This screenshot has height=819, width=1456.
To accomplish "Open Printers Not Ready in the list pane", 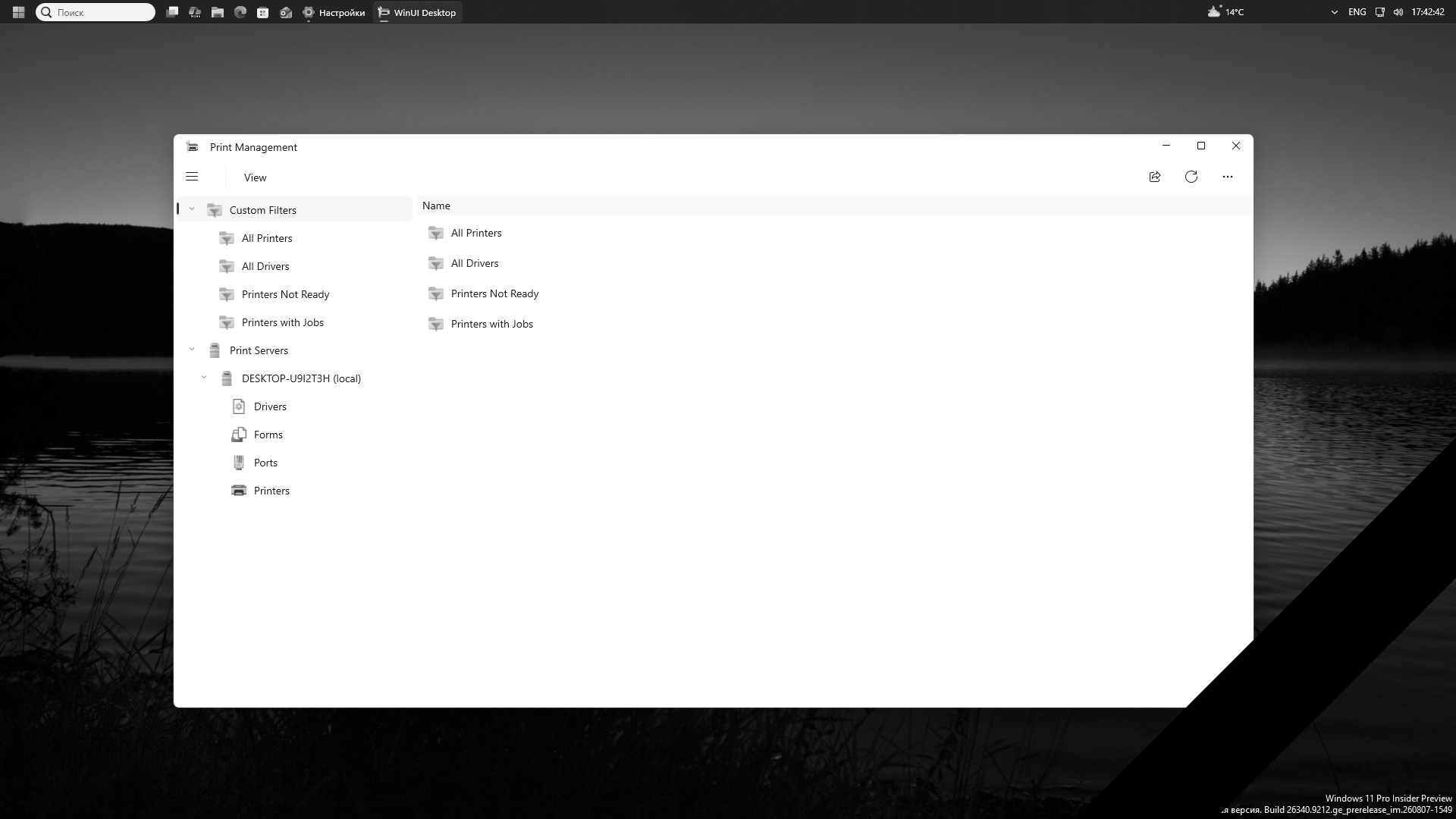I will 494,293.
